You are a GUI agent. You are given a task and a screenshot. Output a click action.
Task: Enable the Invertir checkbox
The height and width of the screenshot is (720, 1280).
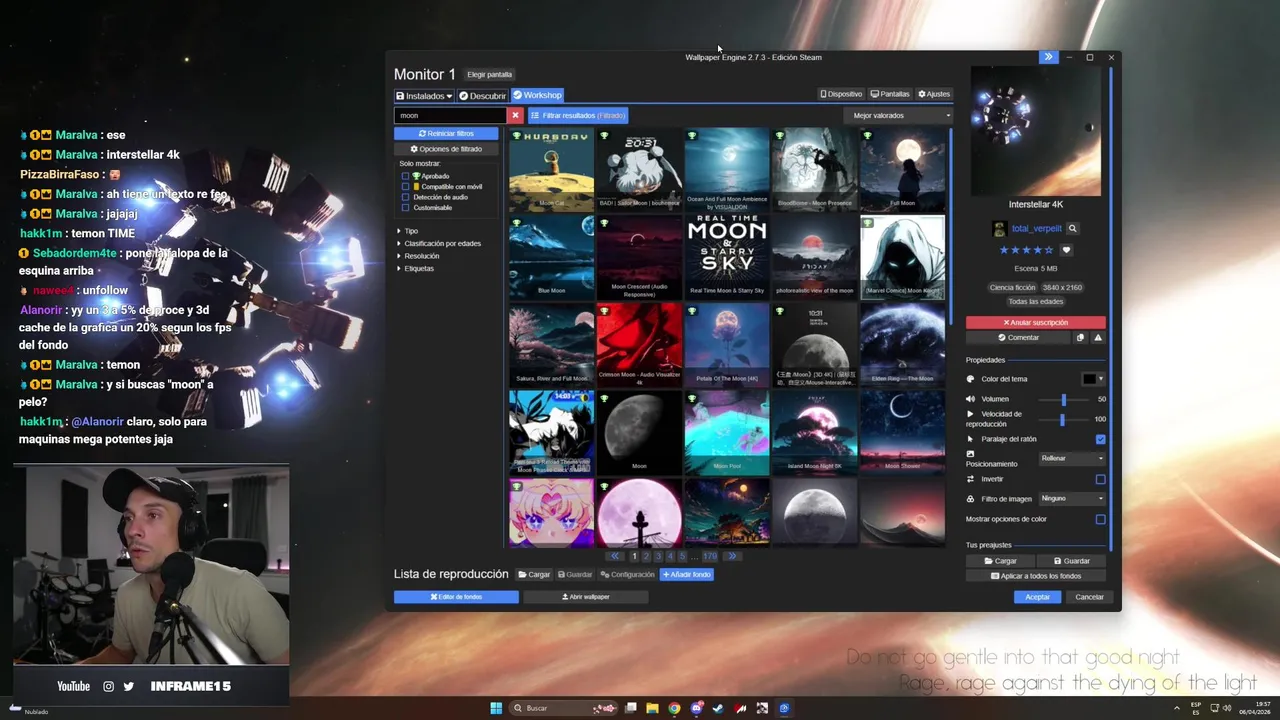point(1100,479)
